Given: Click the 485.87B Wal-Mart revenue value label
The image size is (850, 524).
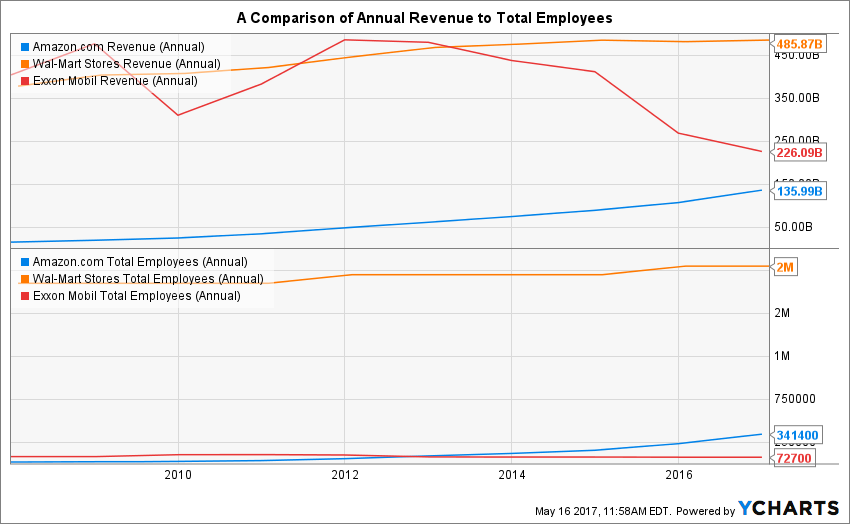Looking at the screenshot, I should [800, 44].
